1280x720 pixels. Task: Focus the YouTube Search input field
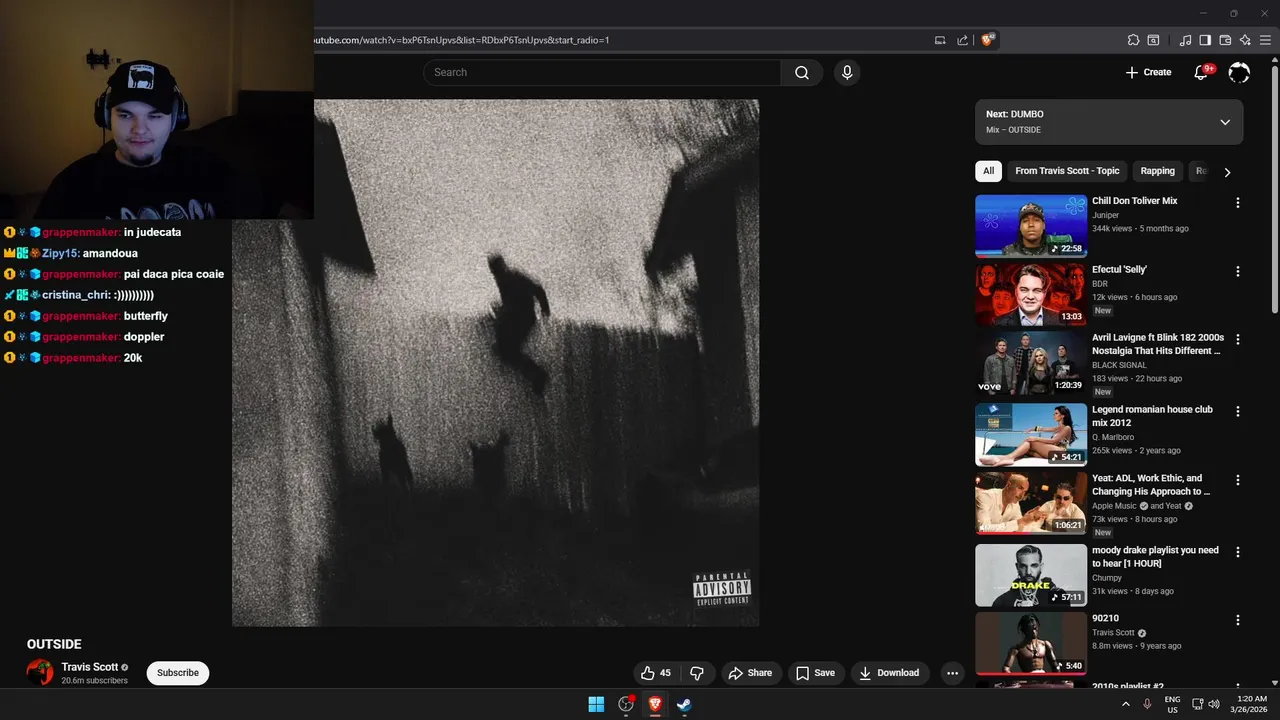(x=602, y=72)
